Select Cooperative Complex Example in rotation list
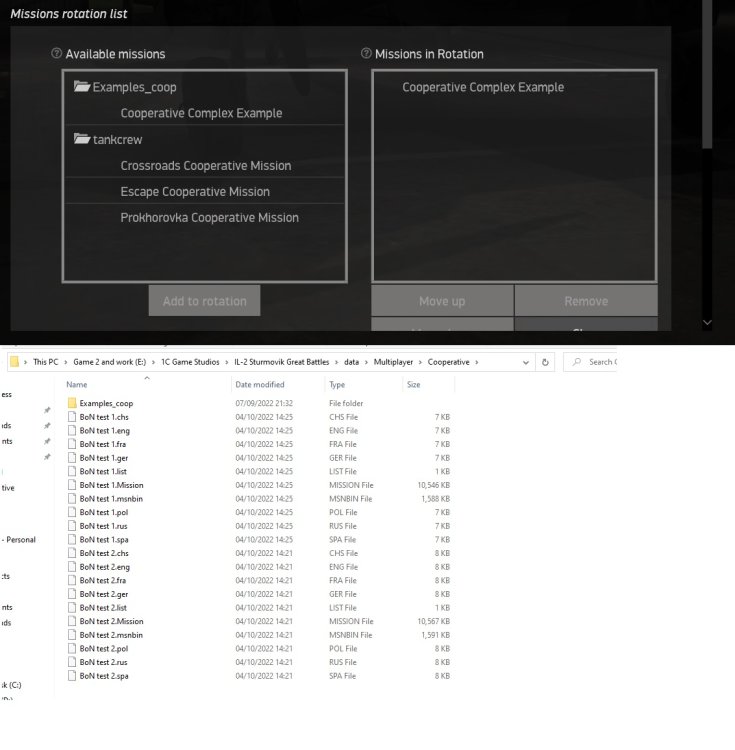 pyautogui.click(x=483, y=87)
